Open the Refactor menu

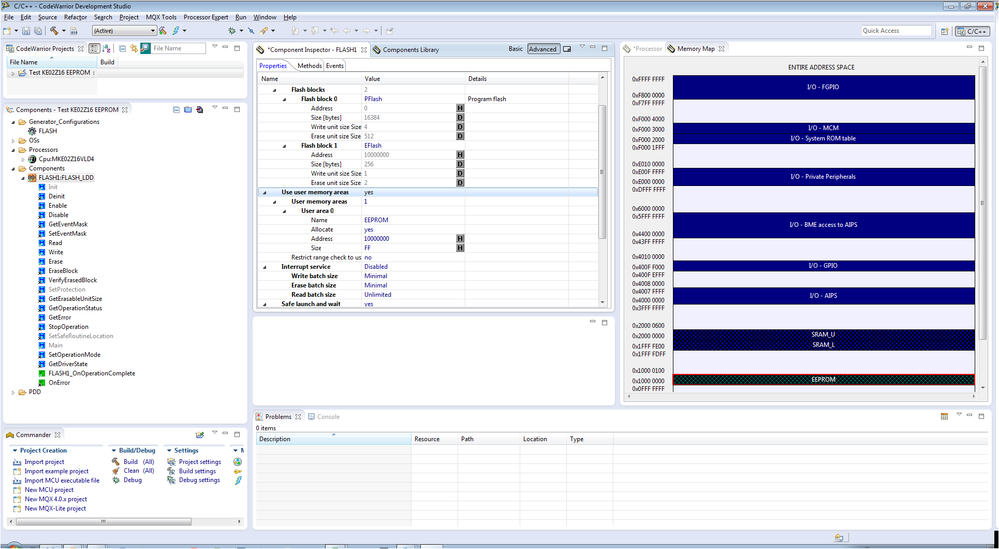point(76,17)
